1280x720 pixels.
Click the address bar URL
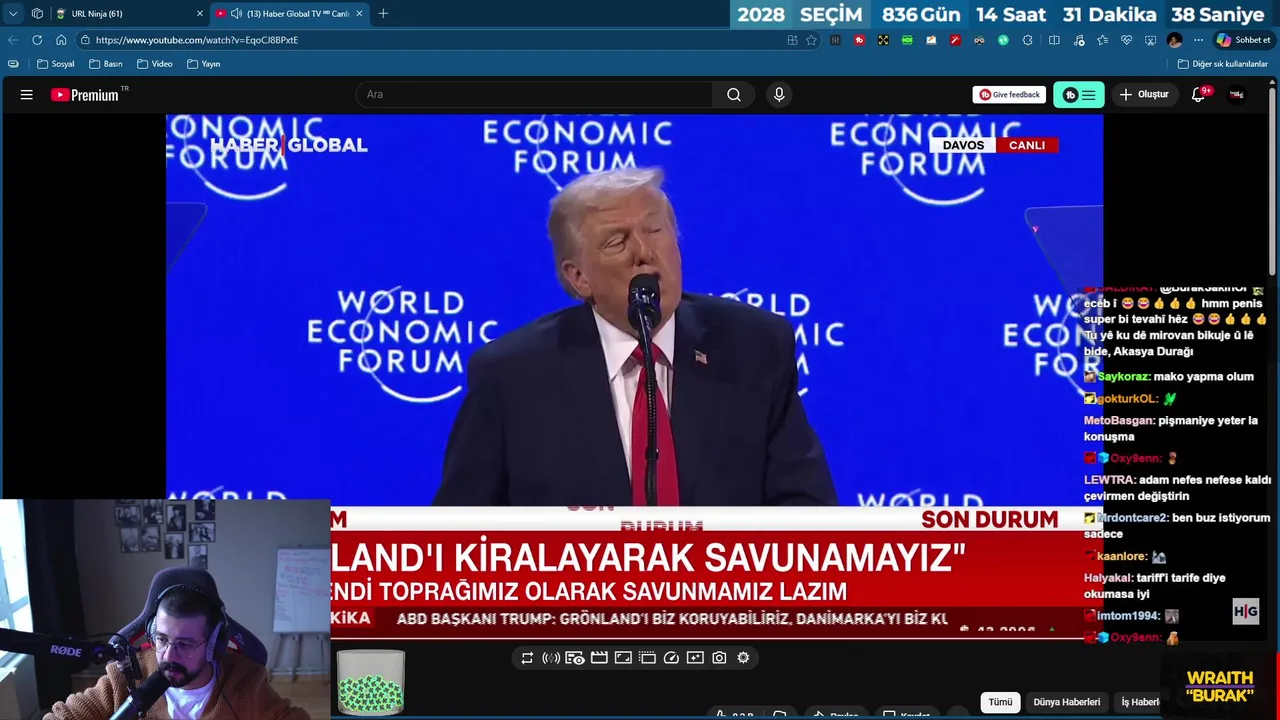(x=196, y=40)
